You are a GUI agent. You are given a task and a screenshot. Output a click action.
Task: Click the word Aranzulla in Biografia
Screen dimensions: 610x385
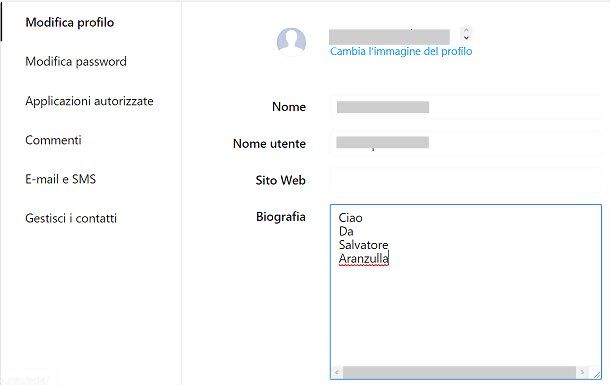[x=363, y=258]
